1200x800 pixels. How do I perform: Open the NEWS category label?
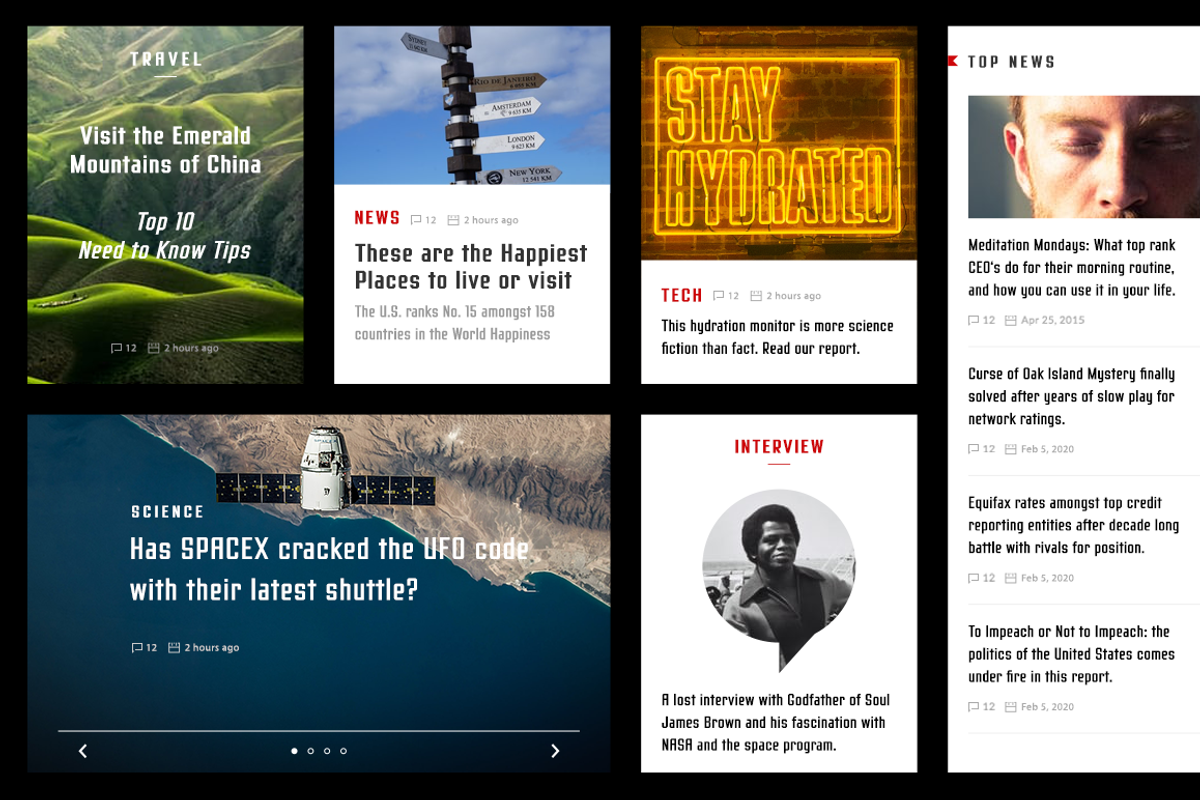(x=377, y=218)
